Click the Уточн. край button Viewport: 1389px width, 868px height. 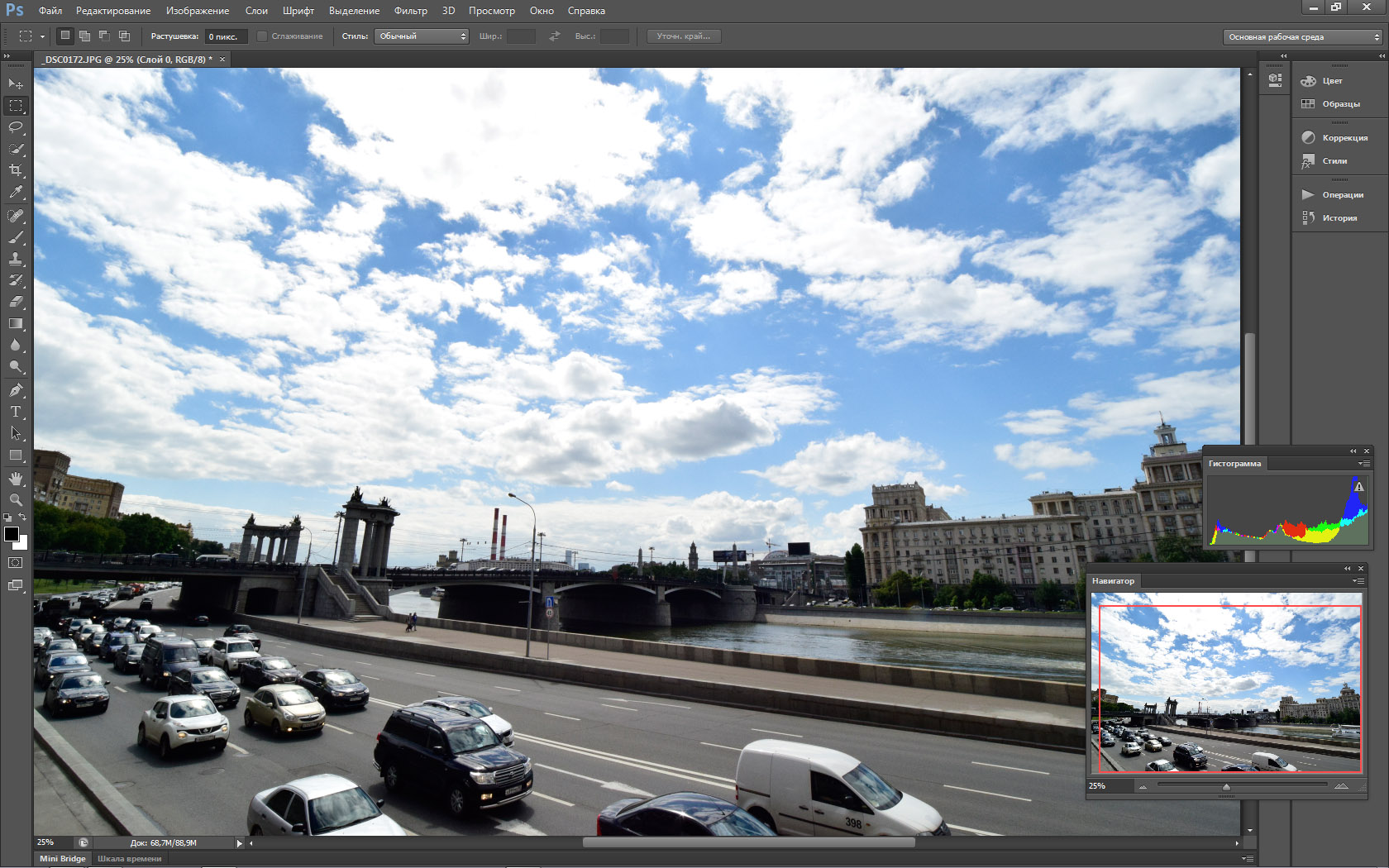pos(684,36)
